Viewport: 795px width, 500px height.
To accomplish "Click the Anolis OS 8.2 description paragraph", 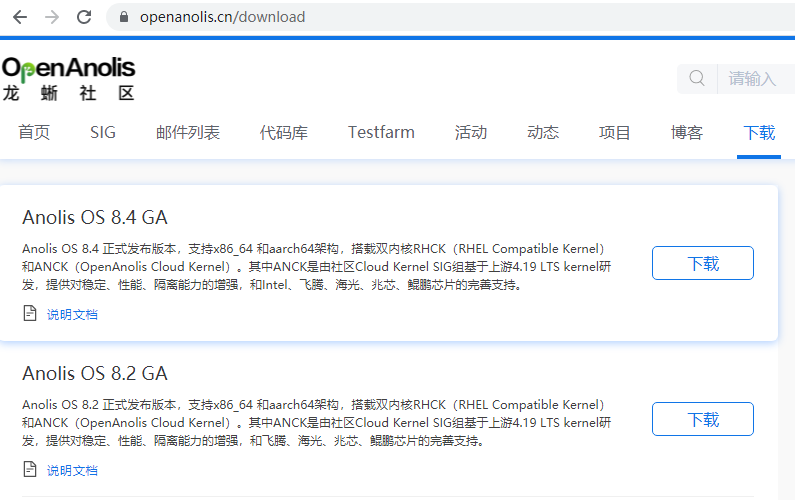I will tap(317, 423).
